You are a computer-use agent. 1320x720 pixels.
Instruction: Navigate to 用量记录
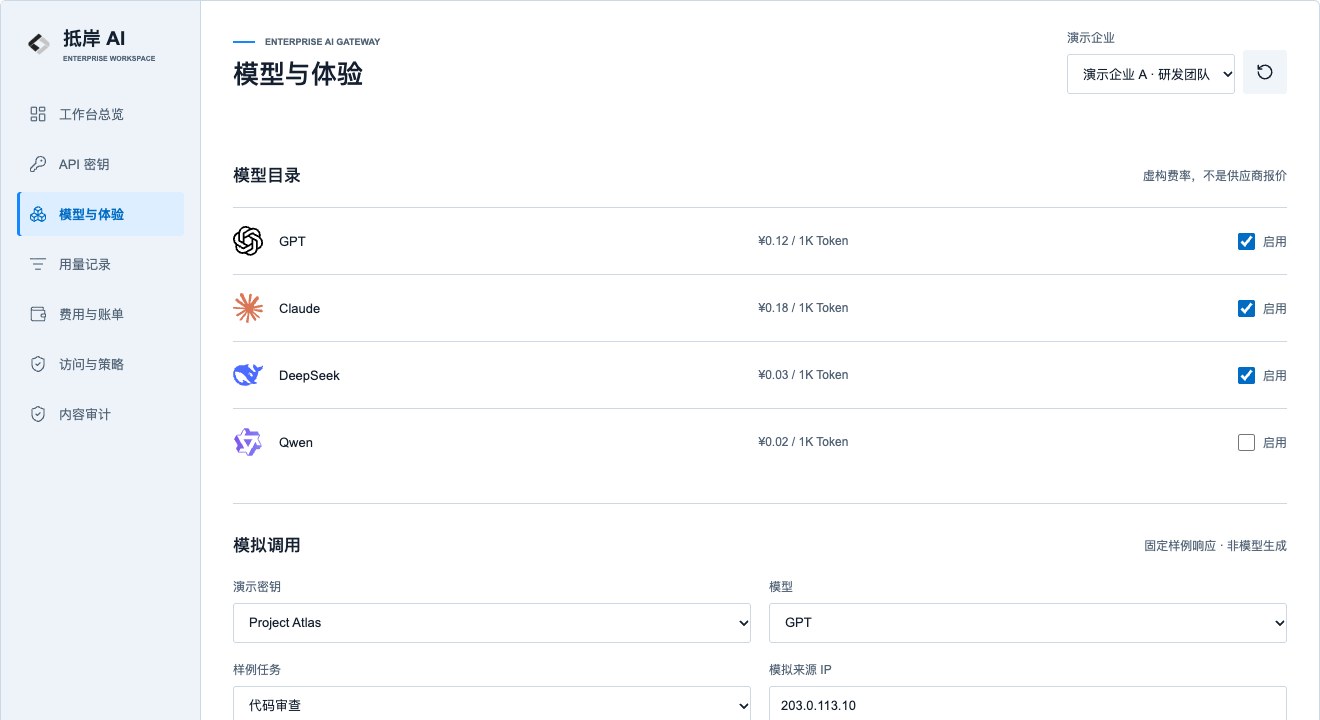coord(100,264)
